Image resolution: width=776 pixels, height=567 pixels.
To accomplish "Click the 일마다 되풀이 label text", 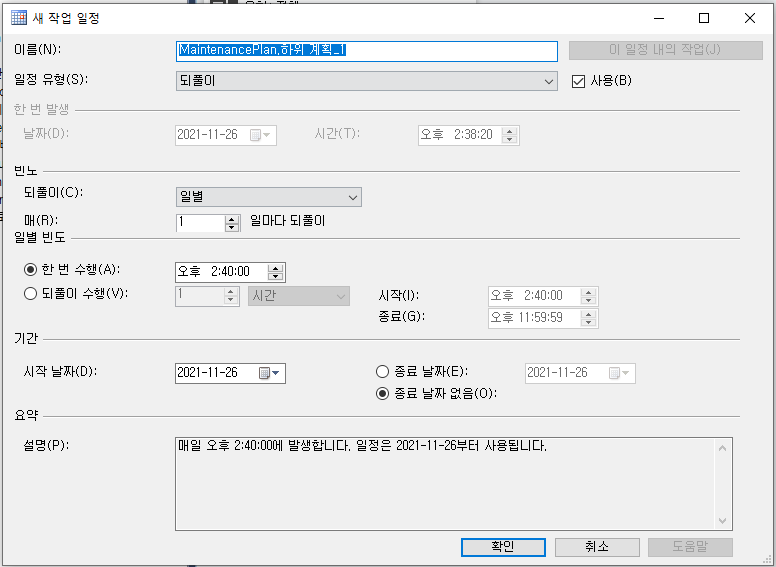I will (288, 221).
